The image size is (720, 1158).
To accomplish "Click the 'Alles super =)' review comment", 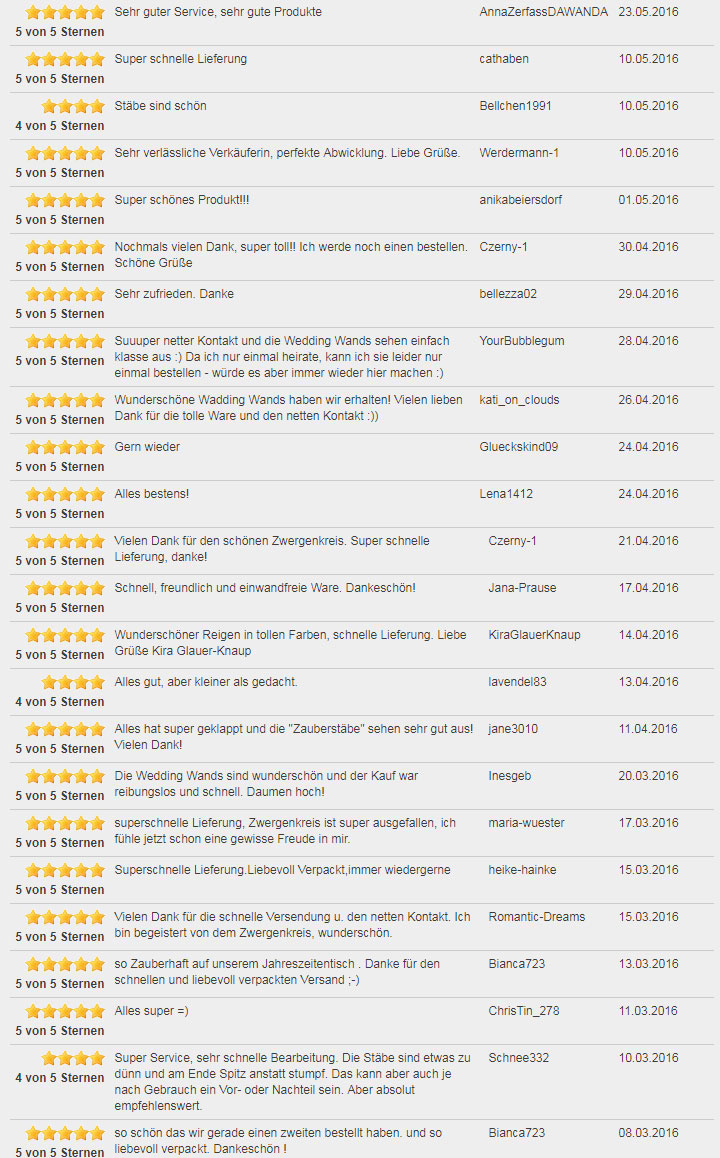I will 151,1011.
